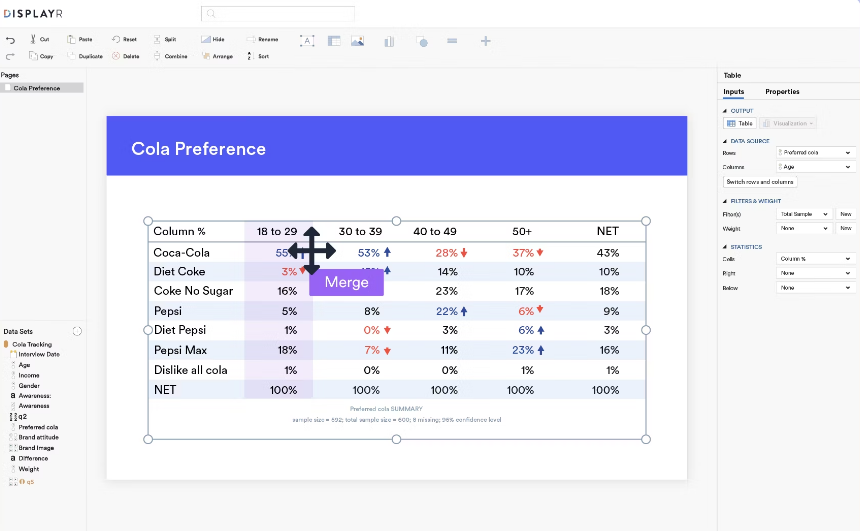Select the Difference variable
This screenshot has width=860, height=531.
pos(33,458)
